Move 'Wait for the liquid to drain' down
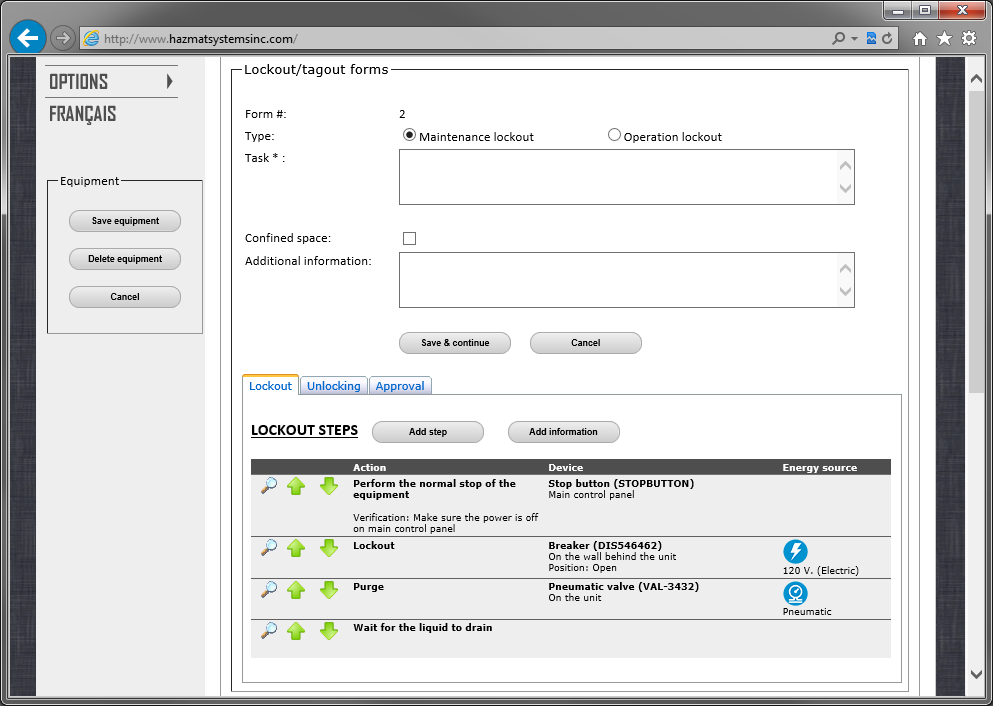 (329, 631)
